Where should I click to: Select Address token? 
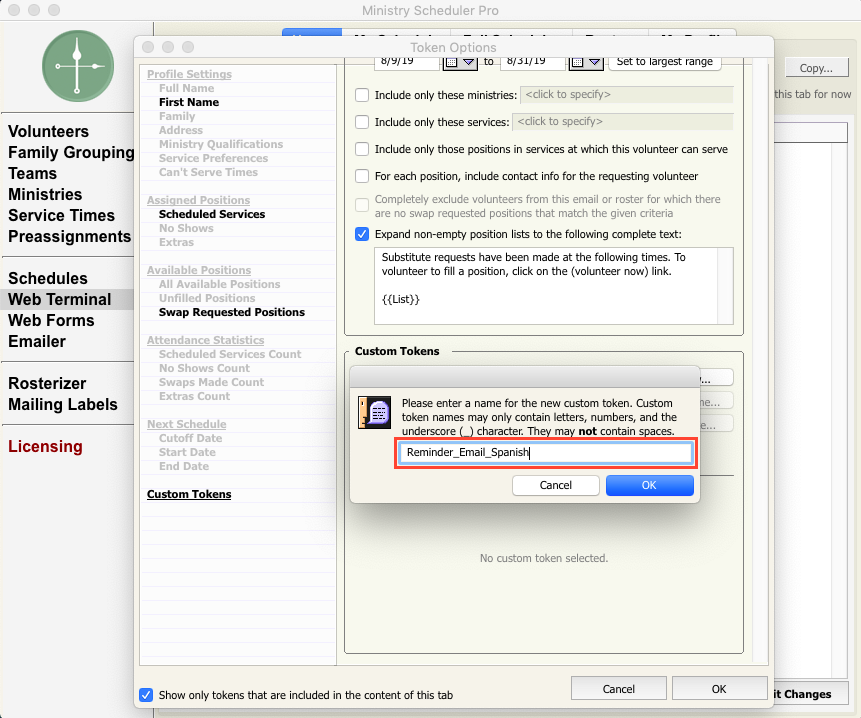(x=181, y=130)
